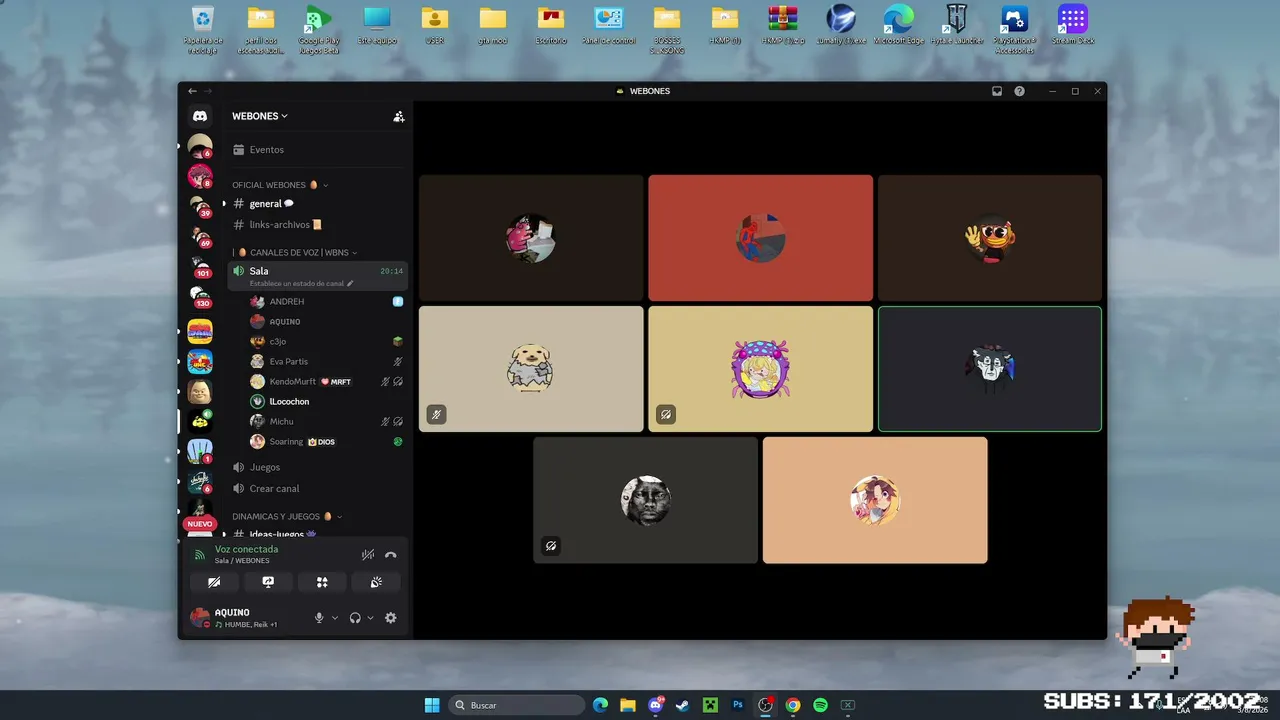Focus the peach anime avatar tile

pos(875,500)
